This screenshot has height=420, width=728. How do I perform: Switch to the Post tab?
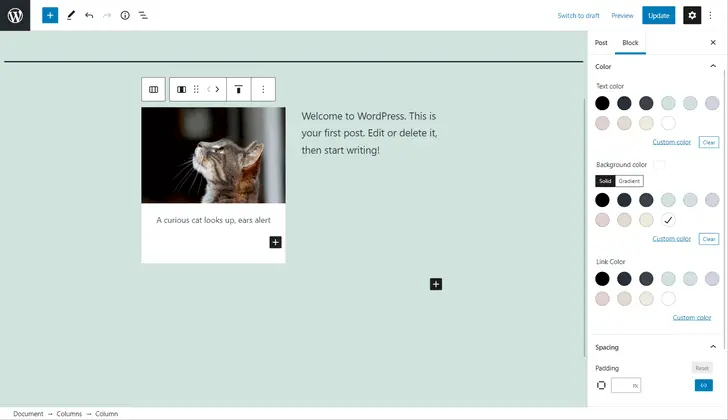pyautogui.click(x=601, y=43)
